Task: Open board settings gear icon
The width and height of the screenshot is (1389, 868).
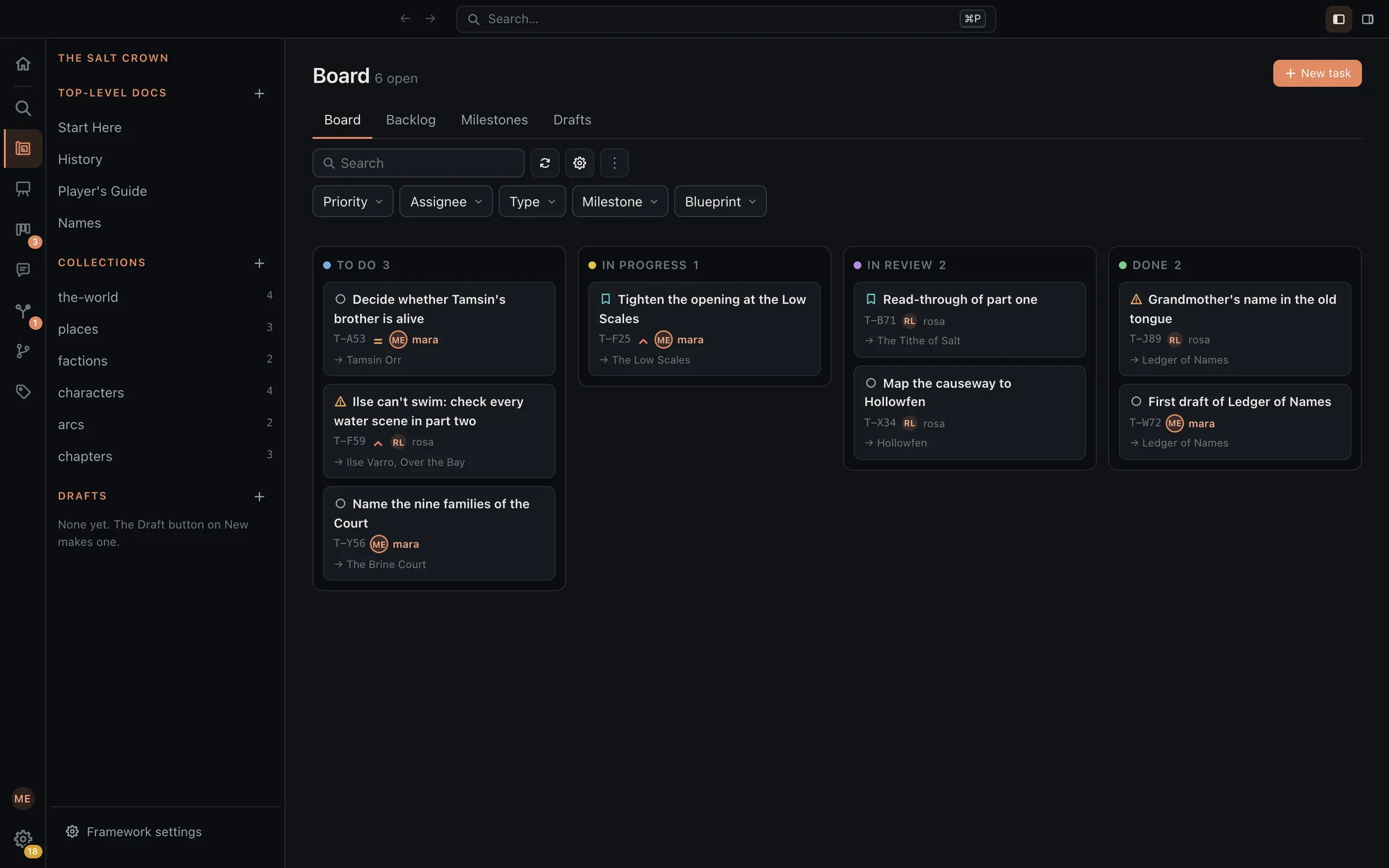Action: [579, 163]
